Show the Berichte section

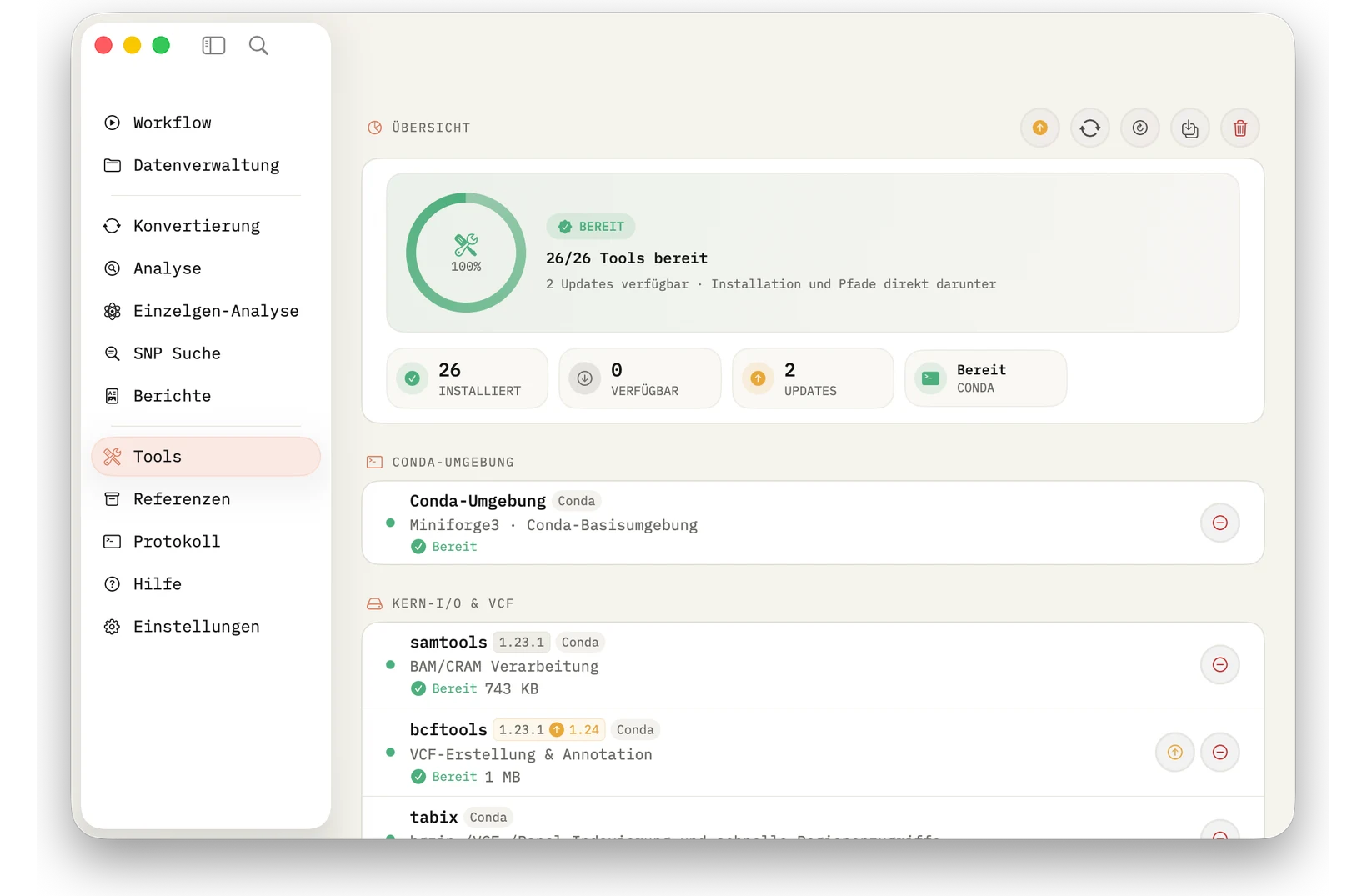206,396
